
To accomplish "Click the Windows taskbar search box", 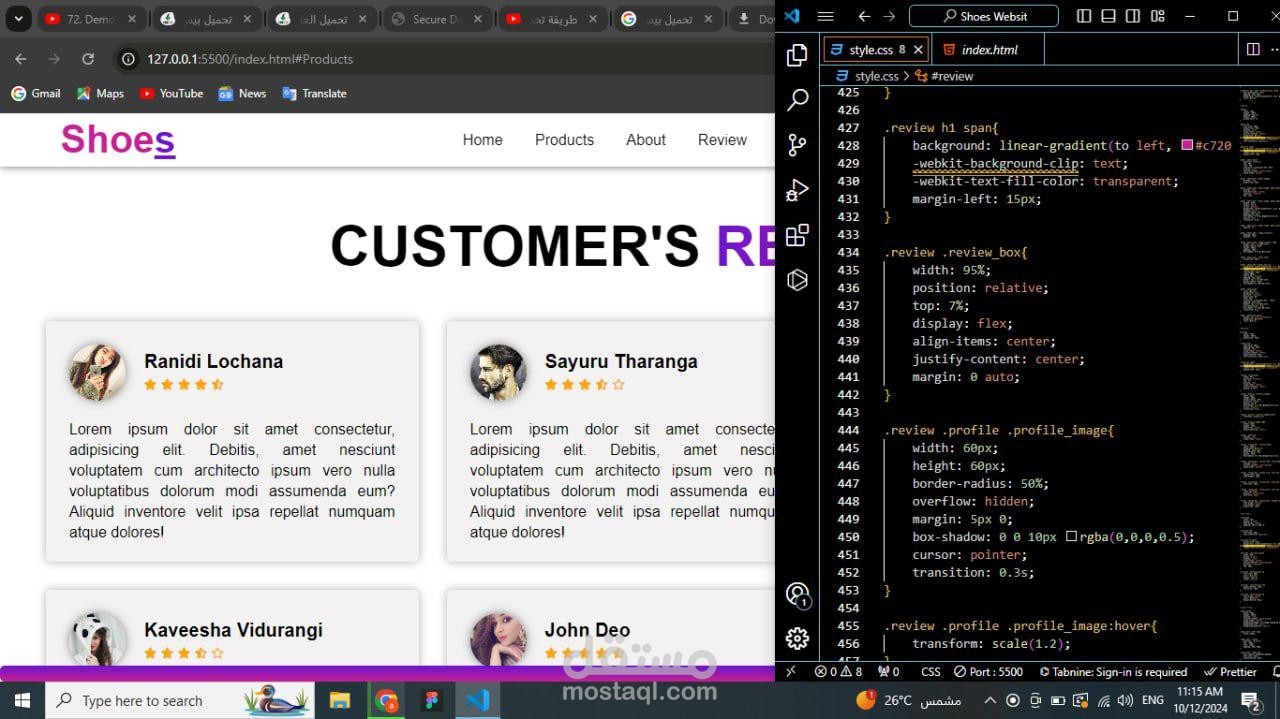I will pyautogui.click(x=180, y=700).
